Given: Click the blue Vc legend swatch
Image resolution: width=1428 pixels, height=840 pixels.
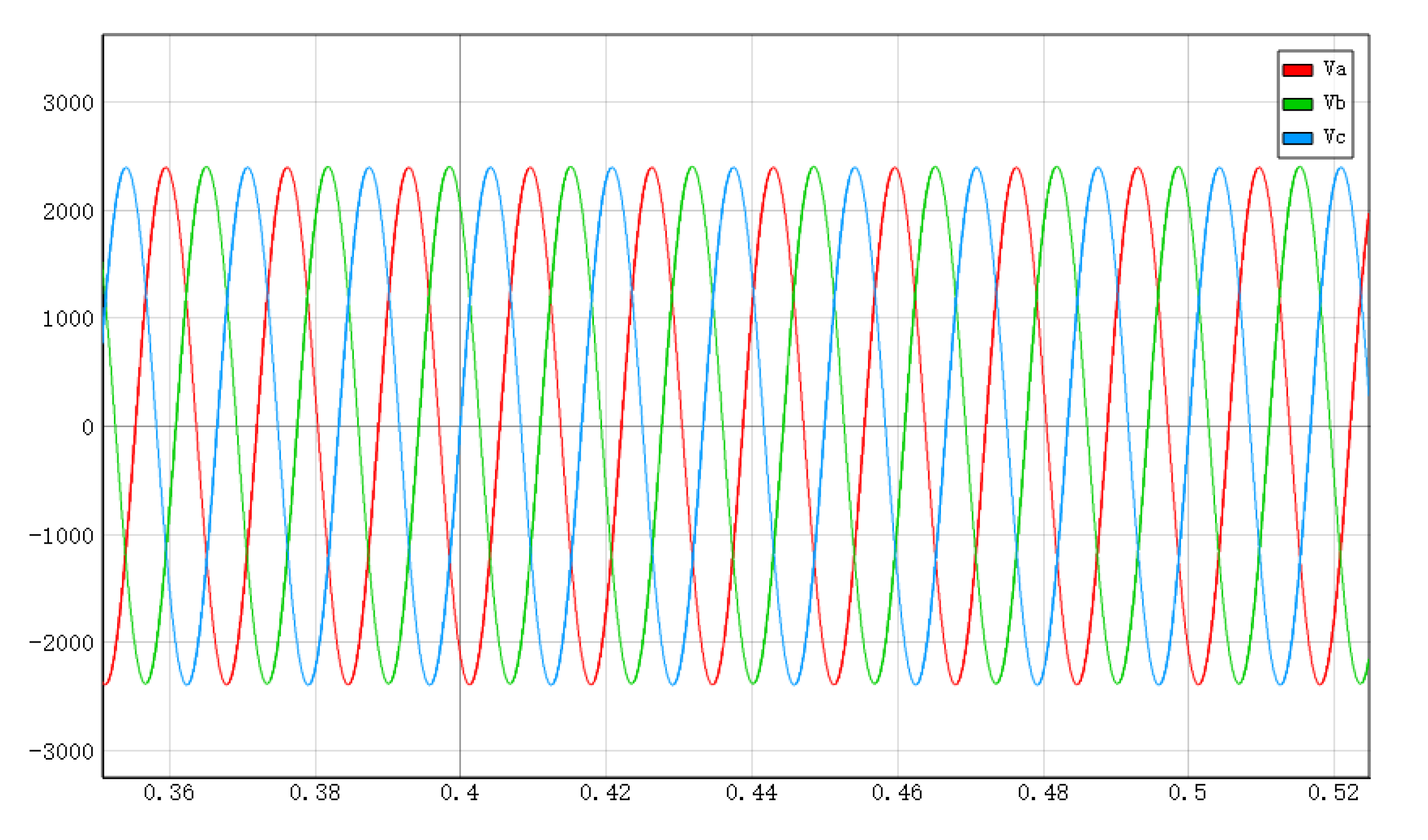Looking at the screenshot, I should tap(1297, 138).
